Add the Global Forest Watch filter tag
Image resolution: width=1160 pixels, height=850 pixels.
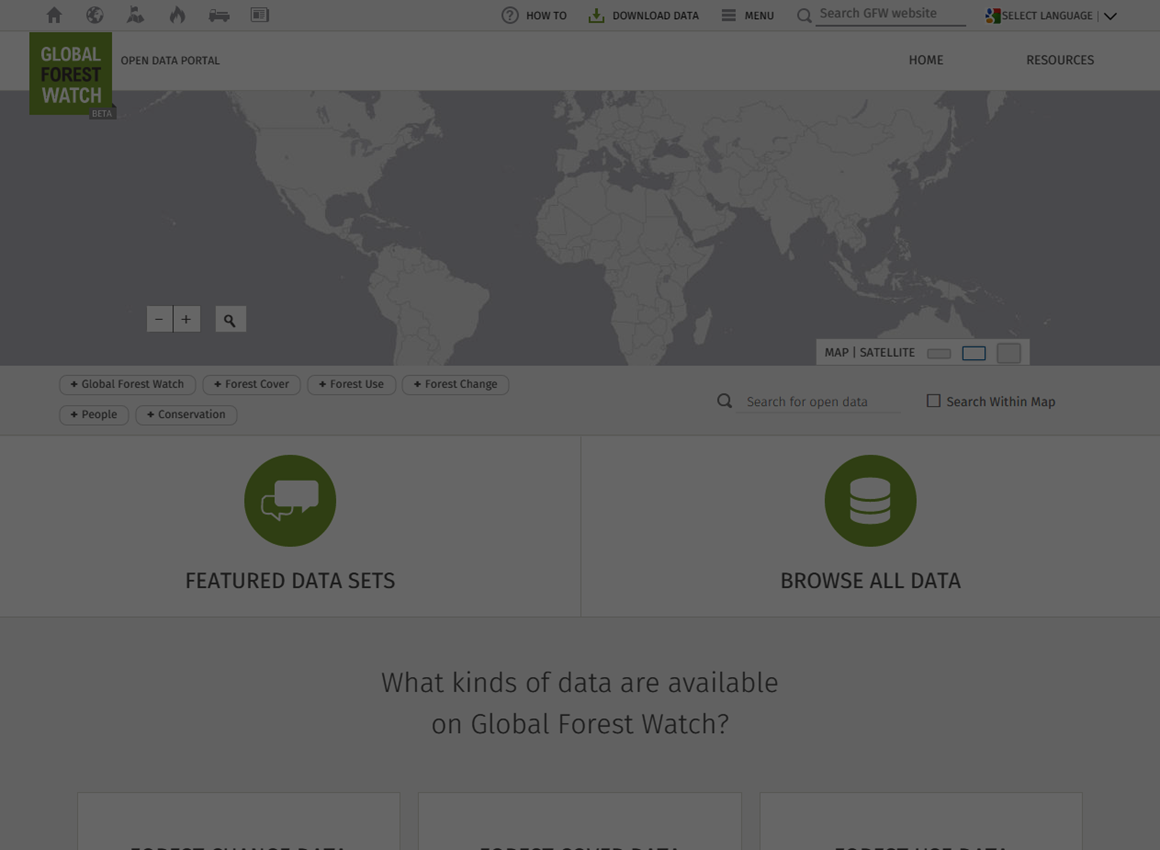coord(127,385)
